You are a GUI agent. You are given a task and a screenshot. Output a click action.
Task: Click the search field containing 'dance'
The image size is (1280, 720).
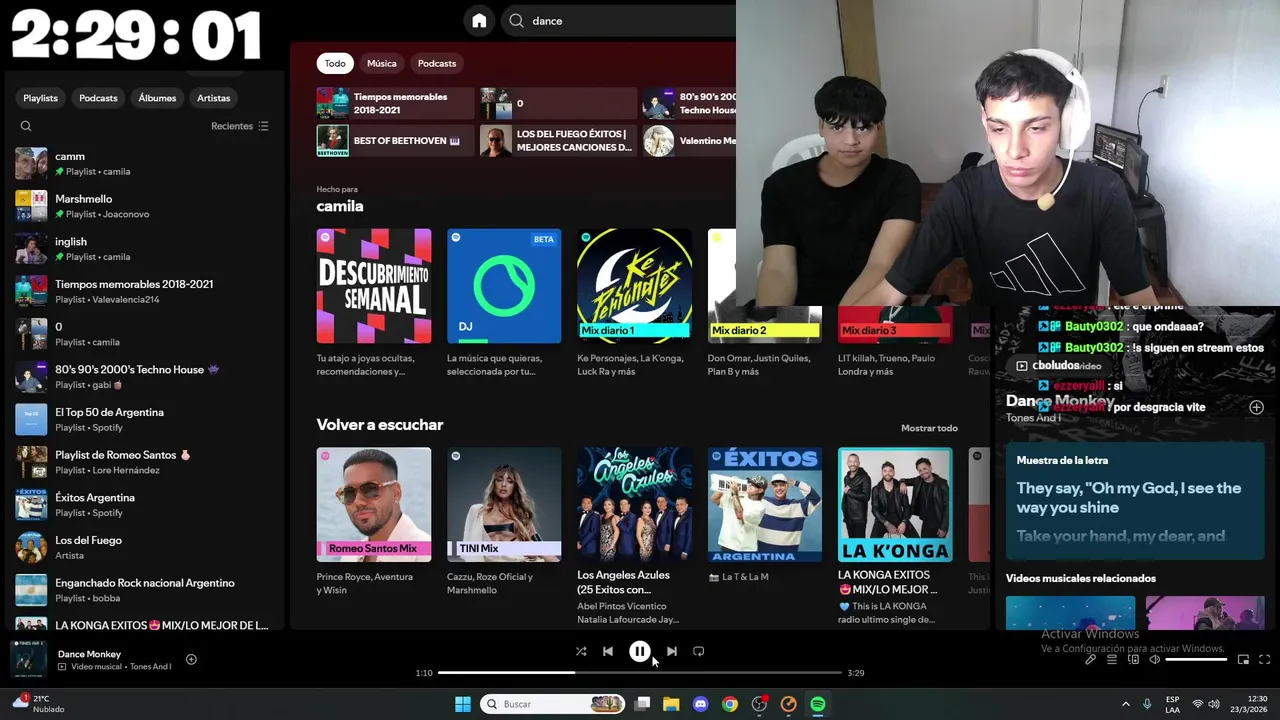click(620, 21)
